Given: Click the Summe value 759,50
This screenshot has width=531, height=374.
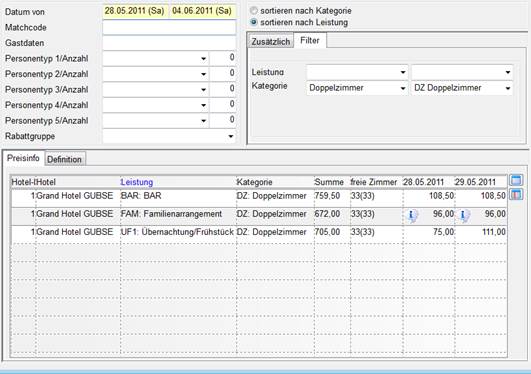Looking at the screenshot, I should [x=327, y=196].
